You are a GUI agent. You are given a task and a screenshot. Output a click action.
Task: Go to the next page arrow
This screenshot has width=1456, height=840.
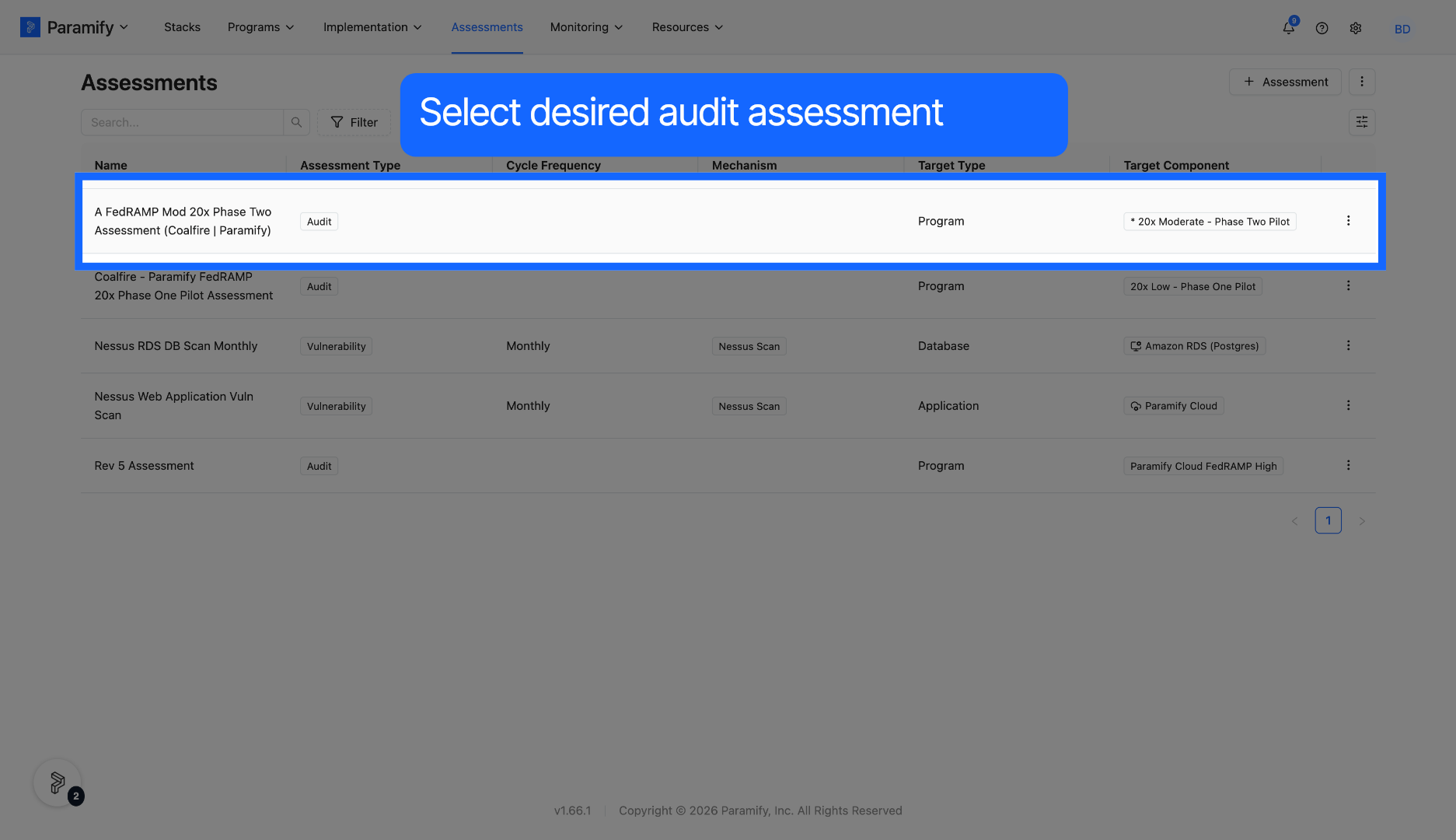coord(1362,521)
